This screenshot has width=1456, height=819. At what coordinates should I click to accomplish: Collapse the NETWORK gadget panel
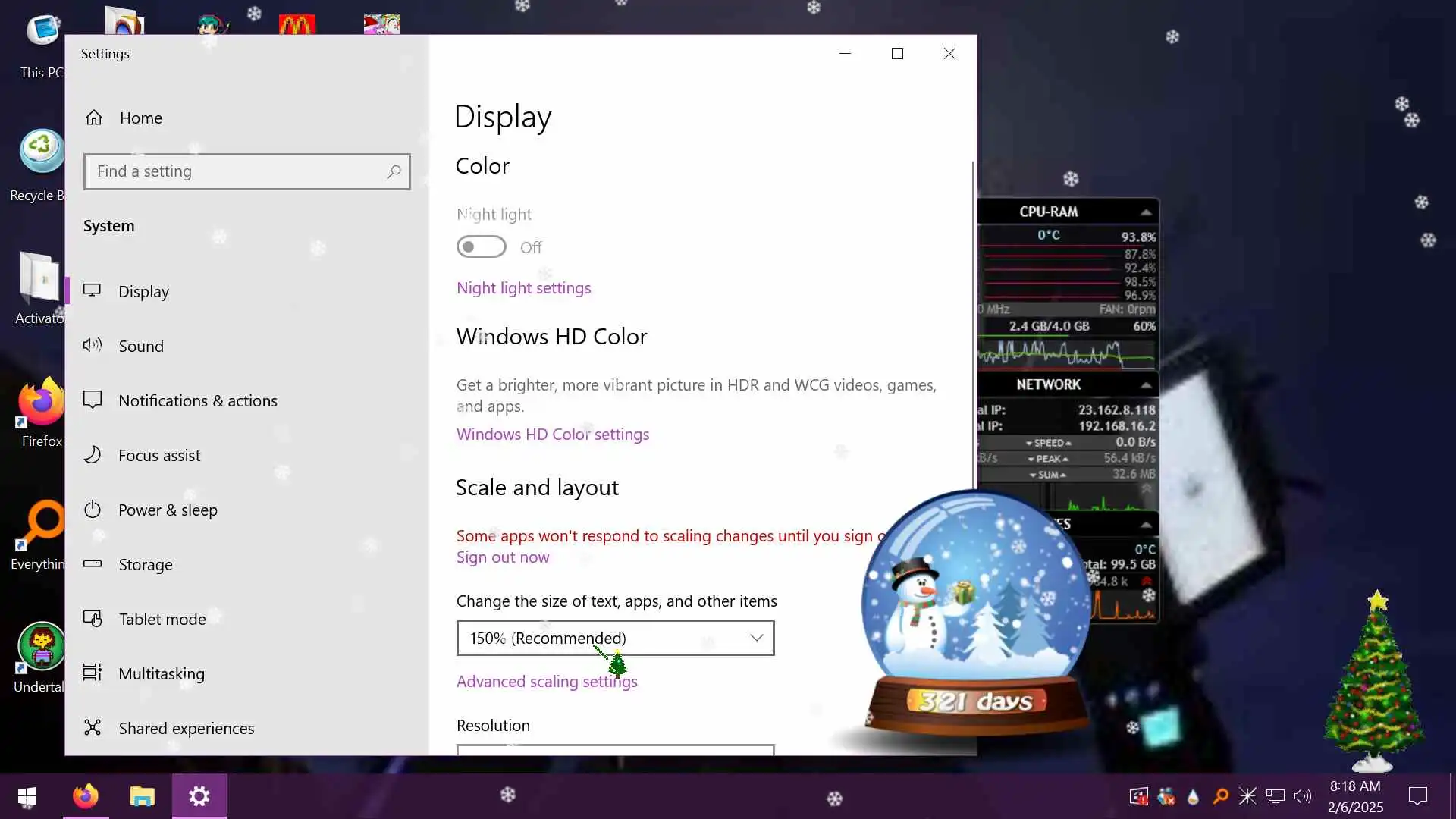(1146, 385)
